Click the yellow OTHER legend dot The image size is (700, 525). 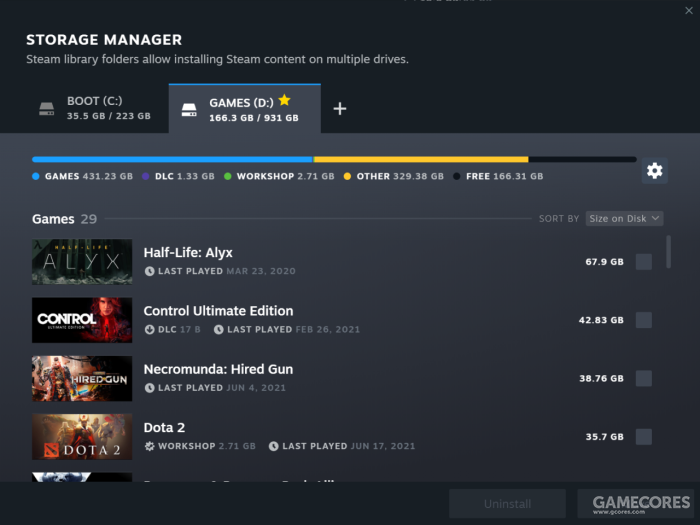click(347, 176)
